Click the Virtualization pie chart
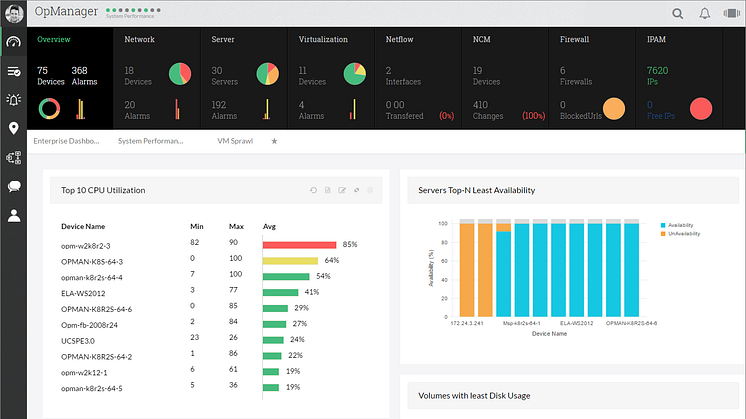 click(x=354, y=74)
